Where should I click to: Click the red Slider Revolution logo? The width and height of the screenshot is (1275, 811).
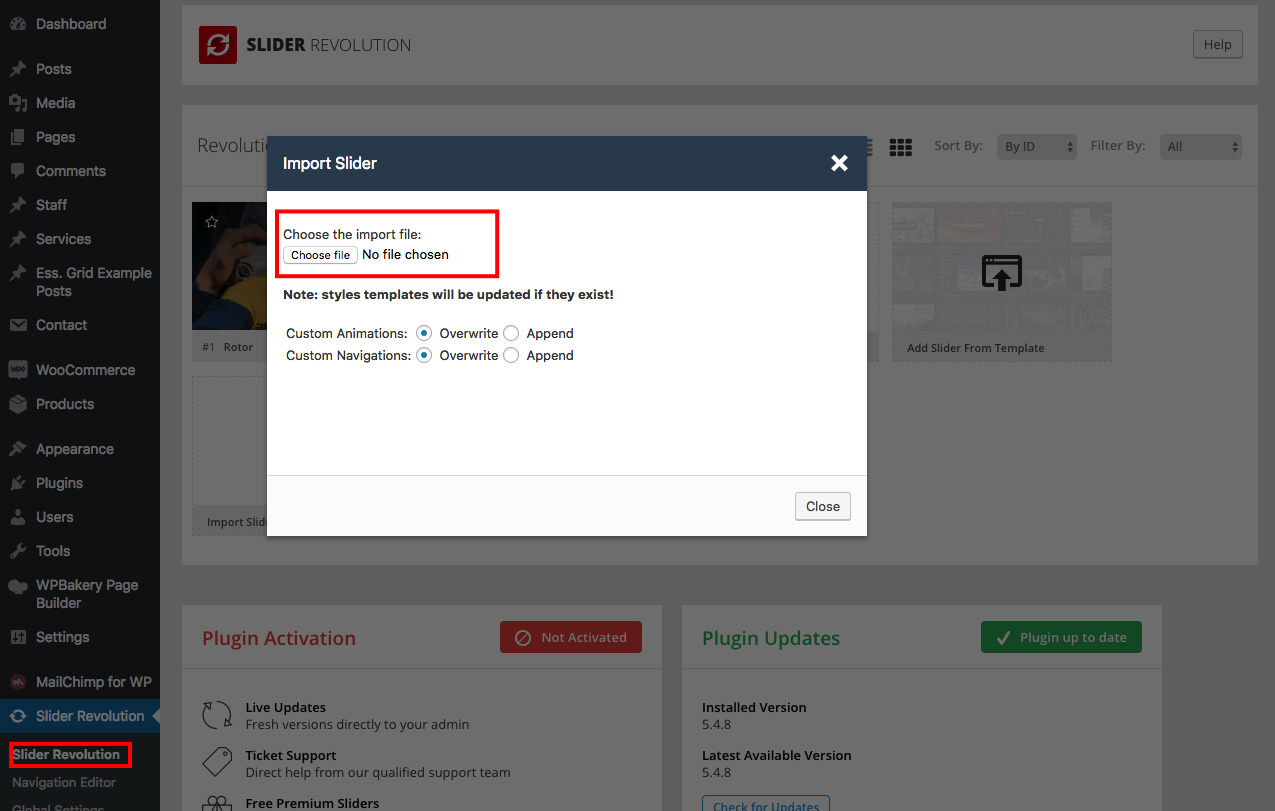(217, 45)
